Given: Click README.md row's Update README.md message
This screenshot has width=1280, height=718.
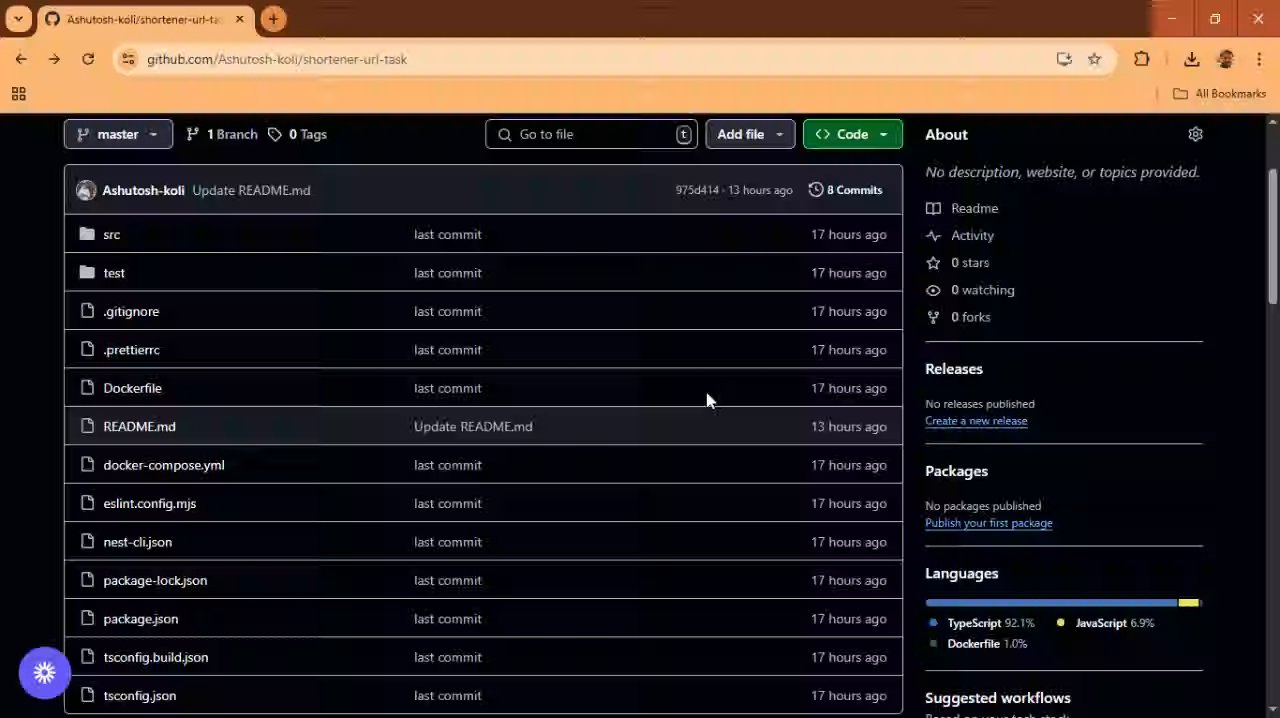Looking at the screenshot, I should pyautogui.click(x=473, y=426).
